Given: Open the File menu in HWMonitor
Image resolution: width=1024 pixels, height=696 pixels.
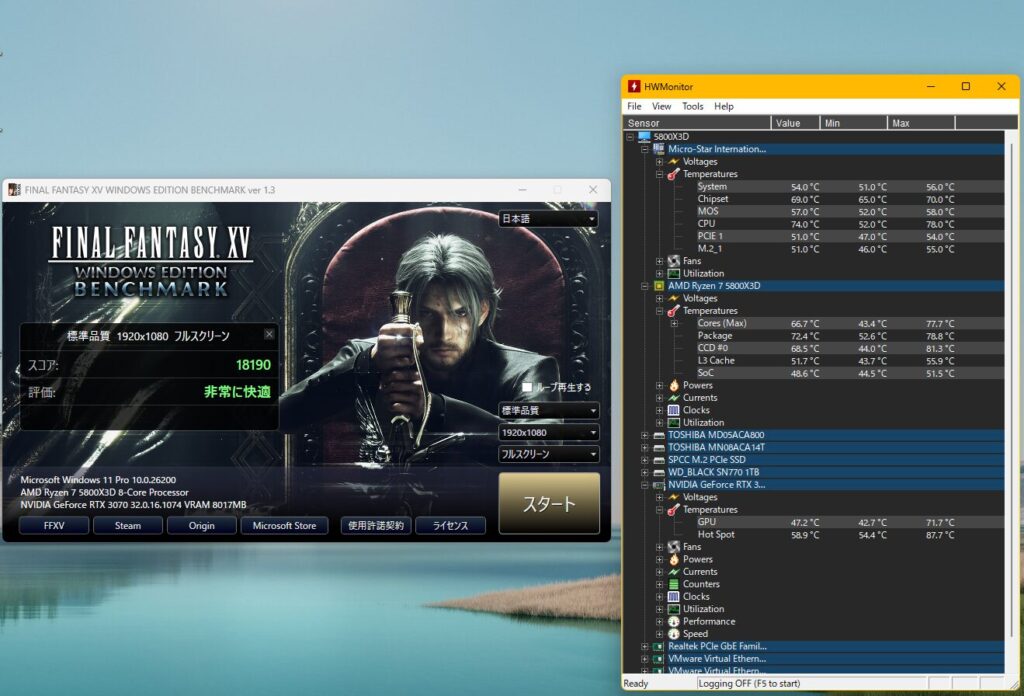Looking at the screenshot, I should coord(634,106).
